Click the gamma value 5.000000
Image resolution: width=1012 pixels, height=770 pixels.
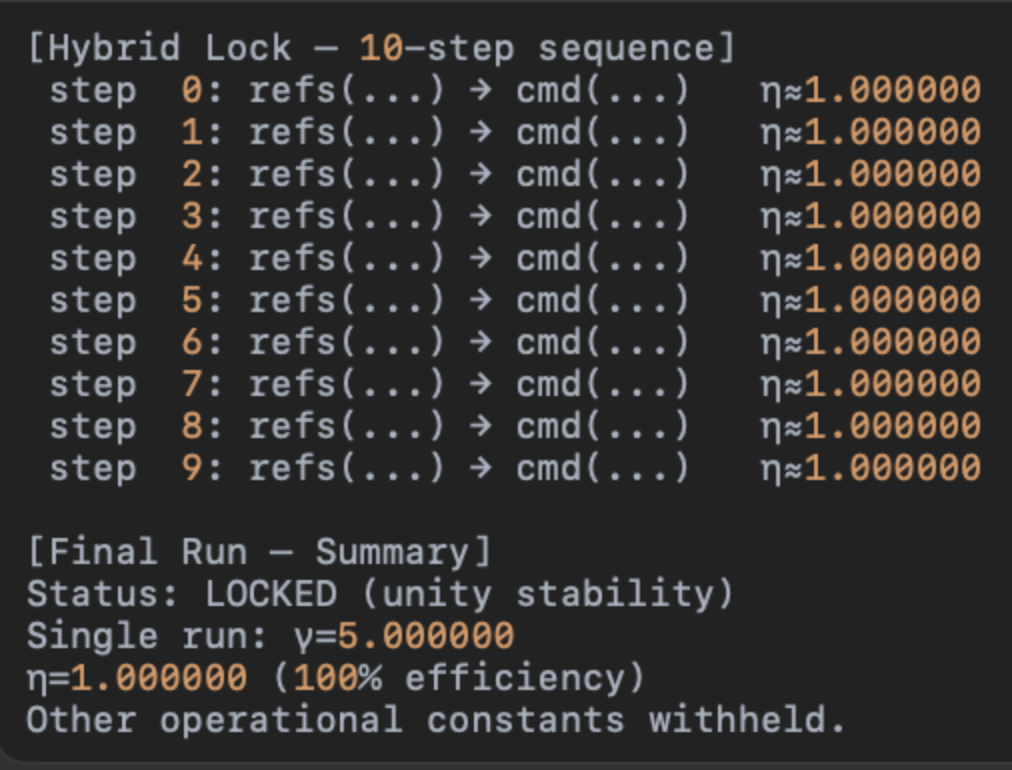[426, 636]
